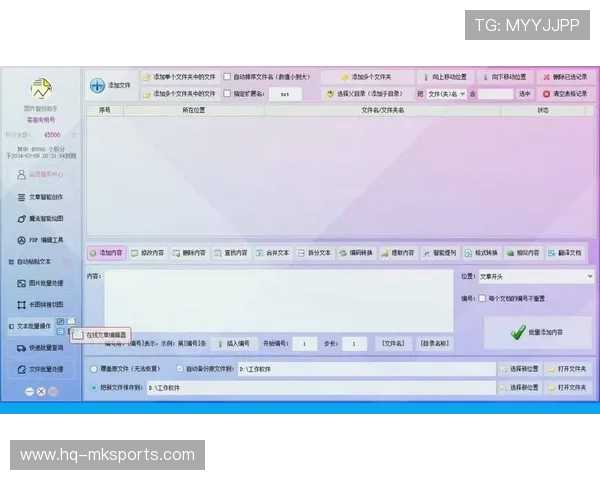
Task: Open PDF 编辑工具 in the sidebar
Action: coord(40,240)
